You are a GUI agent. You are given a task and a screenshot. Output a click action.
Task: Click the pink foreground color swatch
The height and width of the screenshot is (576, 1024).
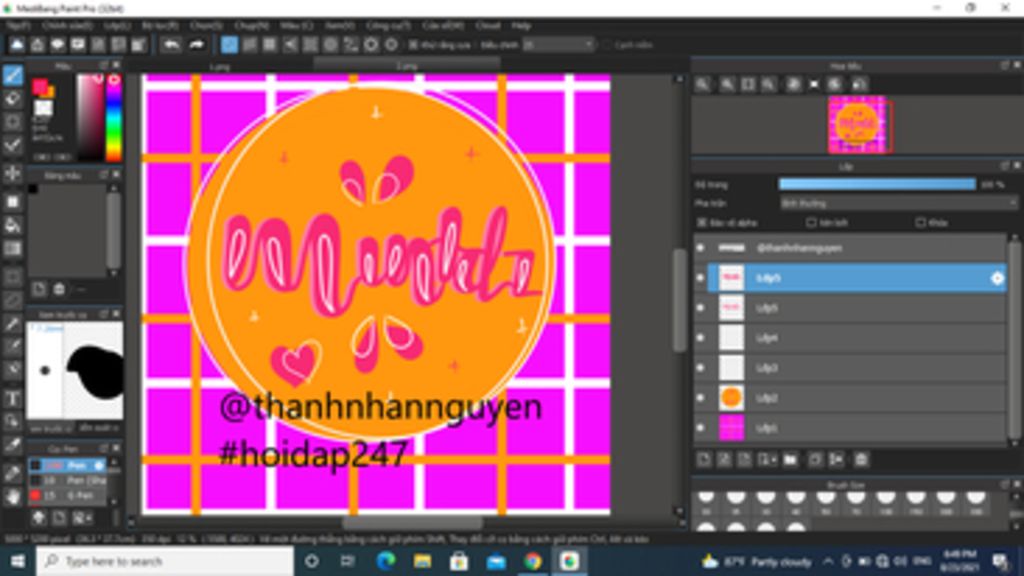[40, 86]
